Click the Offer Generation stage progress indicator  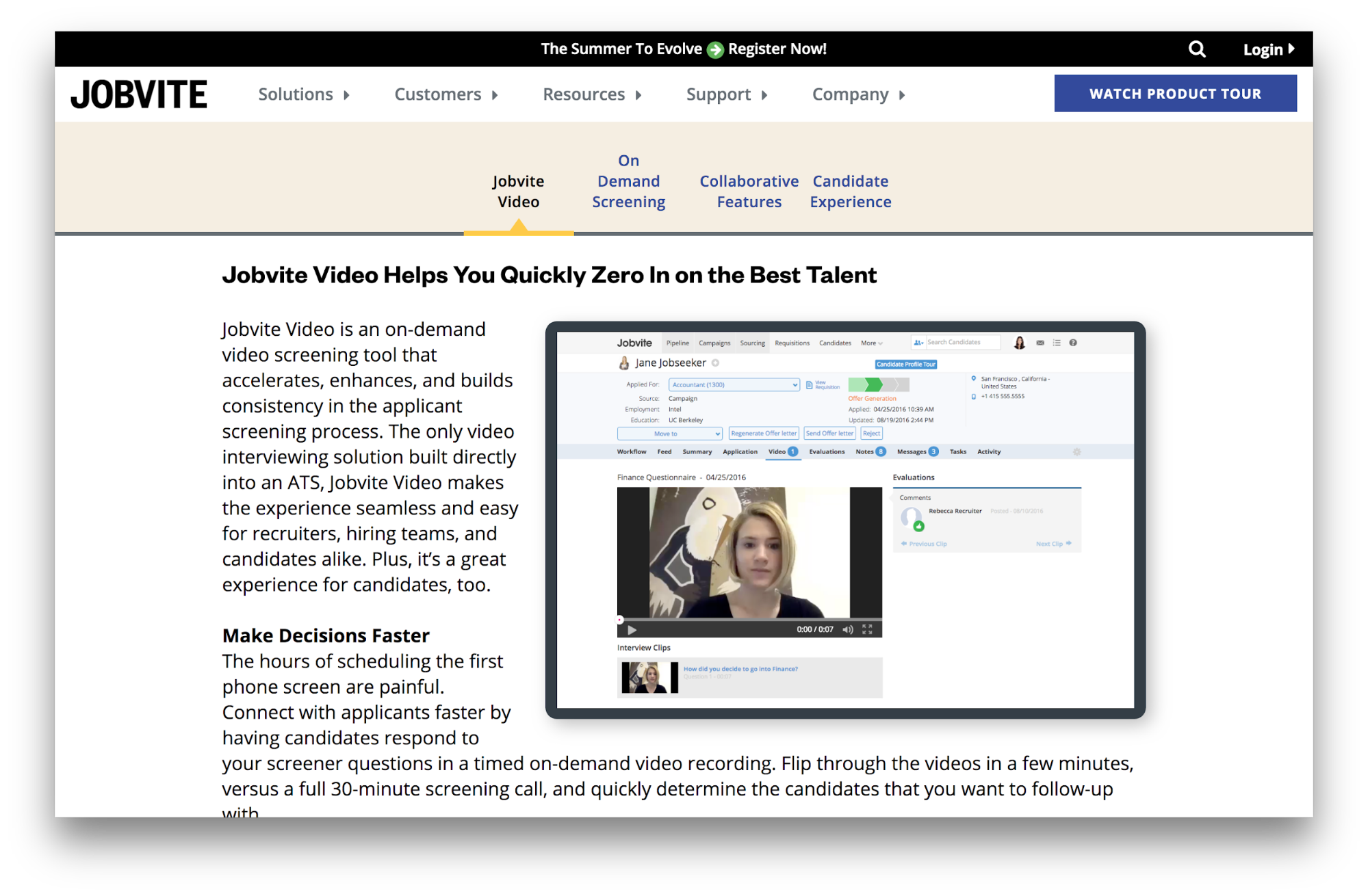click(x=879, y=385)
